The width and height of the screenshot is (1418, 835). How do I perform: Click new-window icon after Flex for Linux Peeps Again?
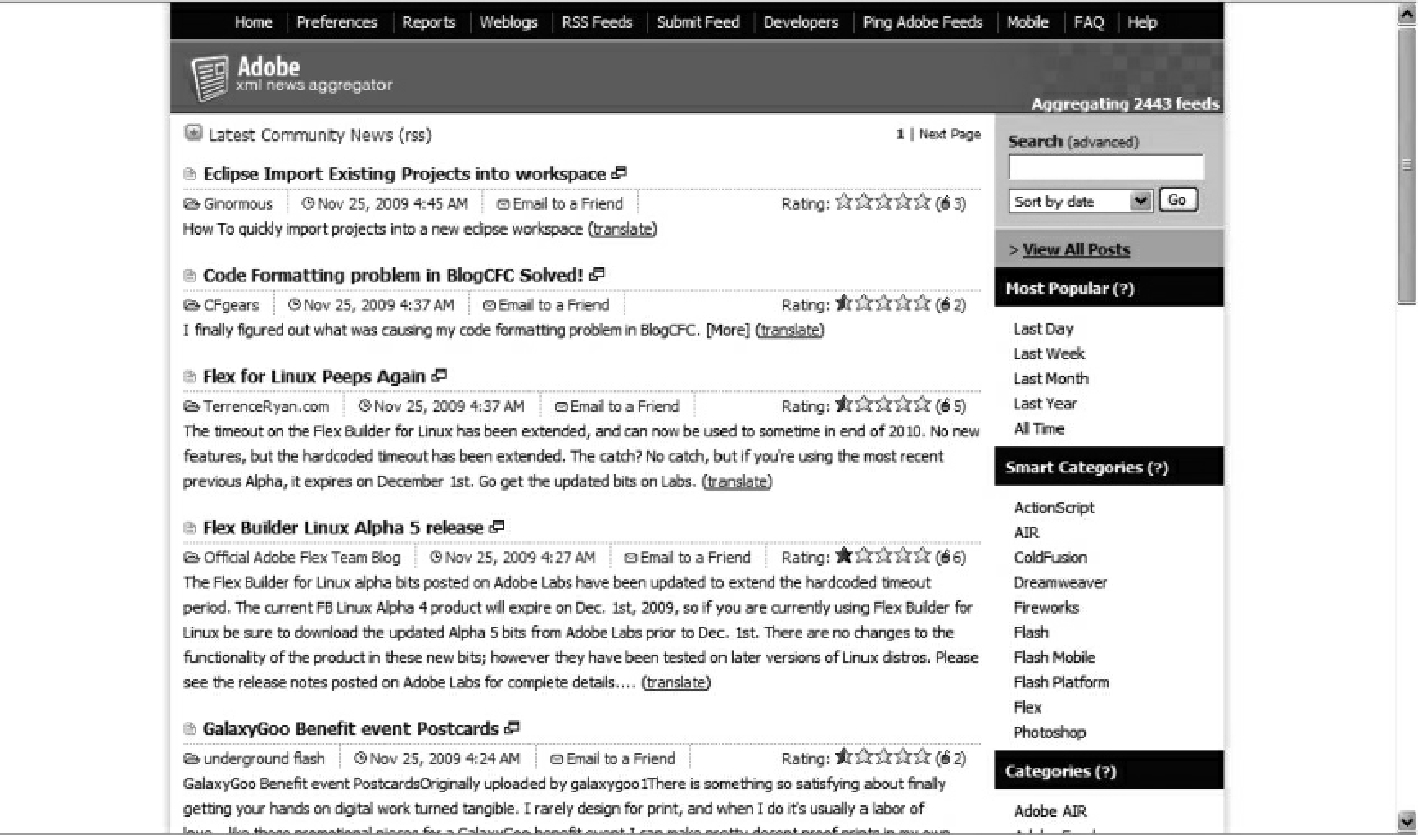[x=440, y=375]
